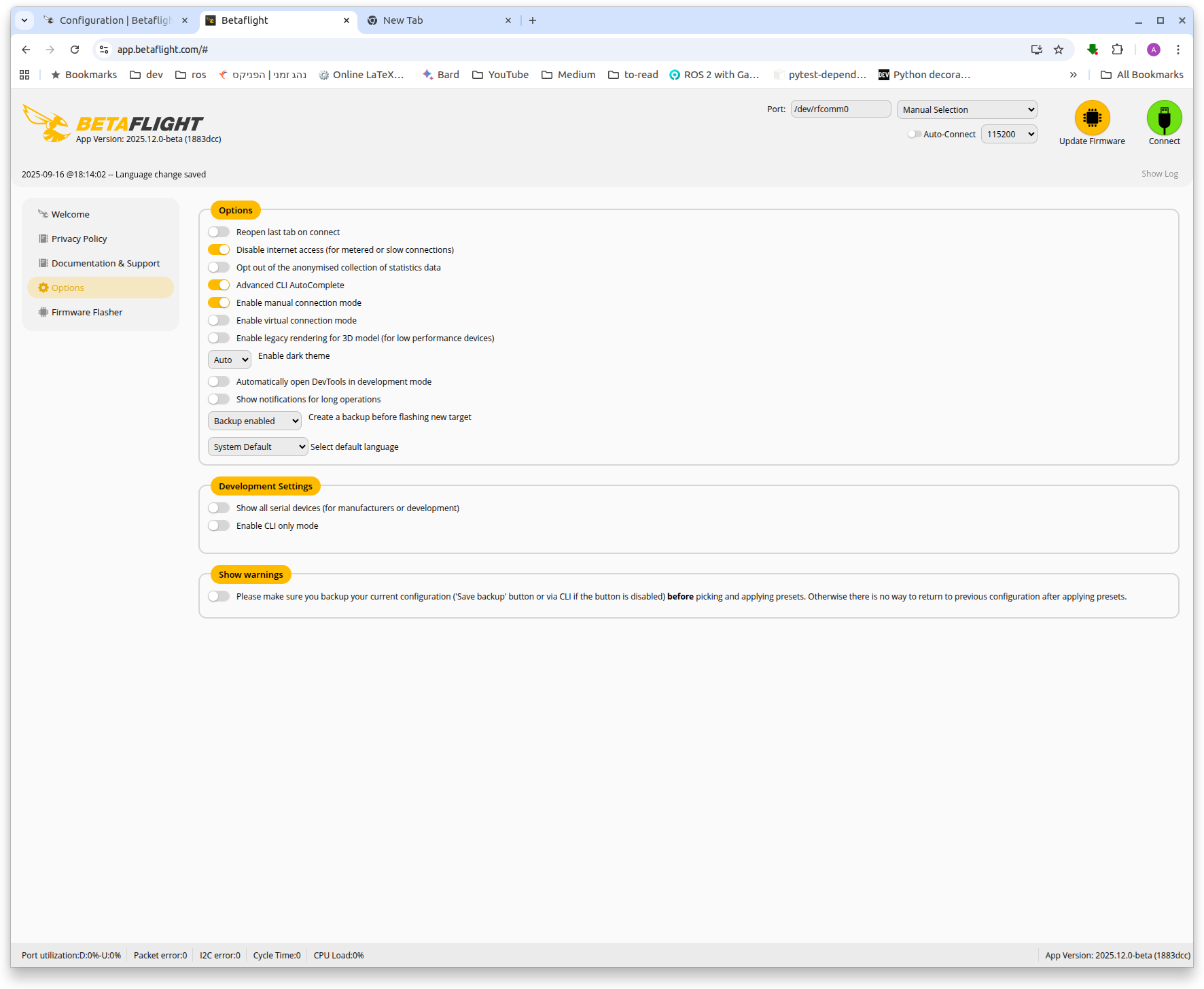The width and height of the screenshot is (1204, 989).
Task: Open Chrome's three-dot menu
Action: [1178, 50]
